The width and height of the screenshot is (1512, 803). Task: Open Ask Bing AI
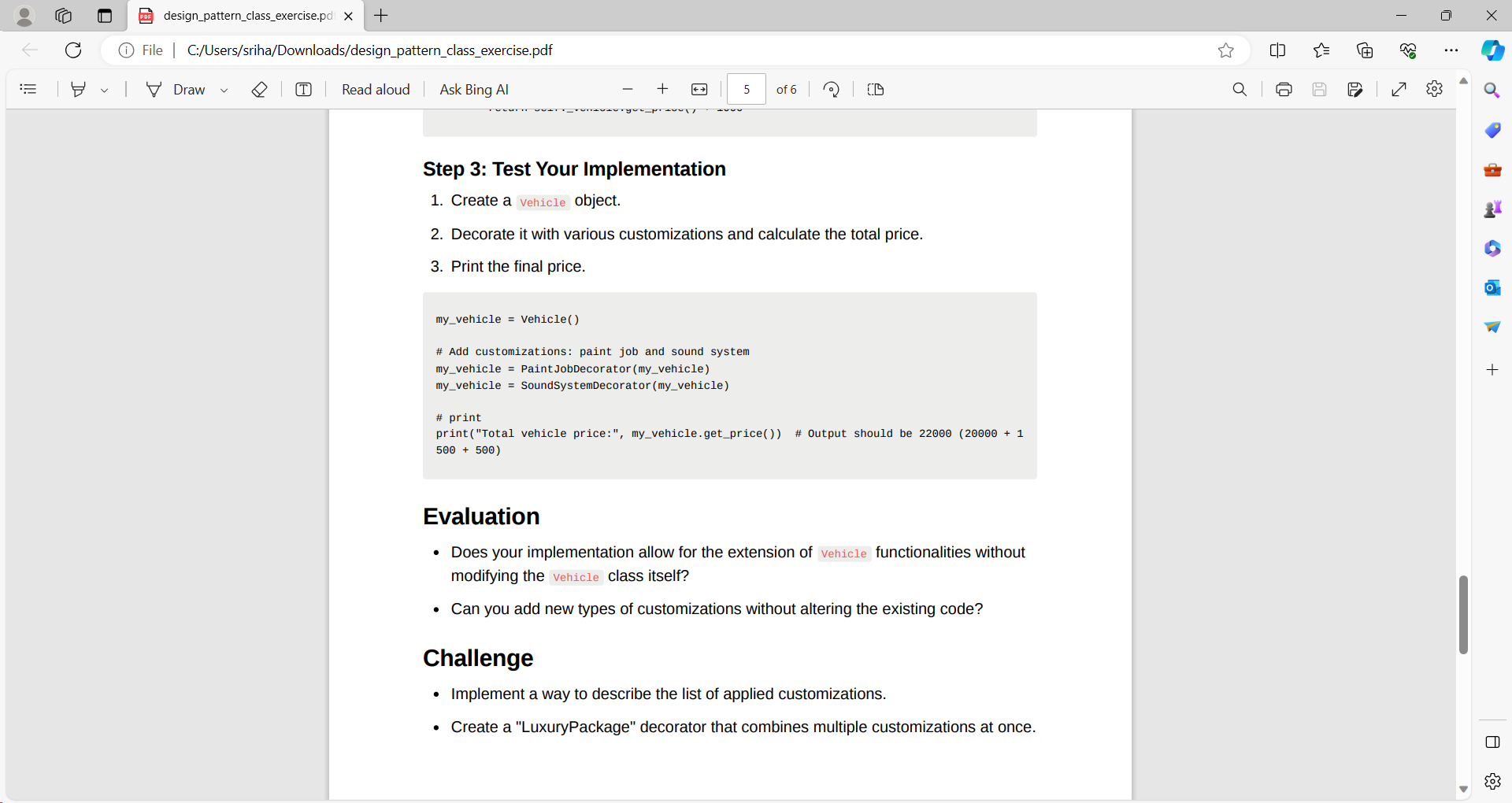point(473,89)
